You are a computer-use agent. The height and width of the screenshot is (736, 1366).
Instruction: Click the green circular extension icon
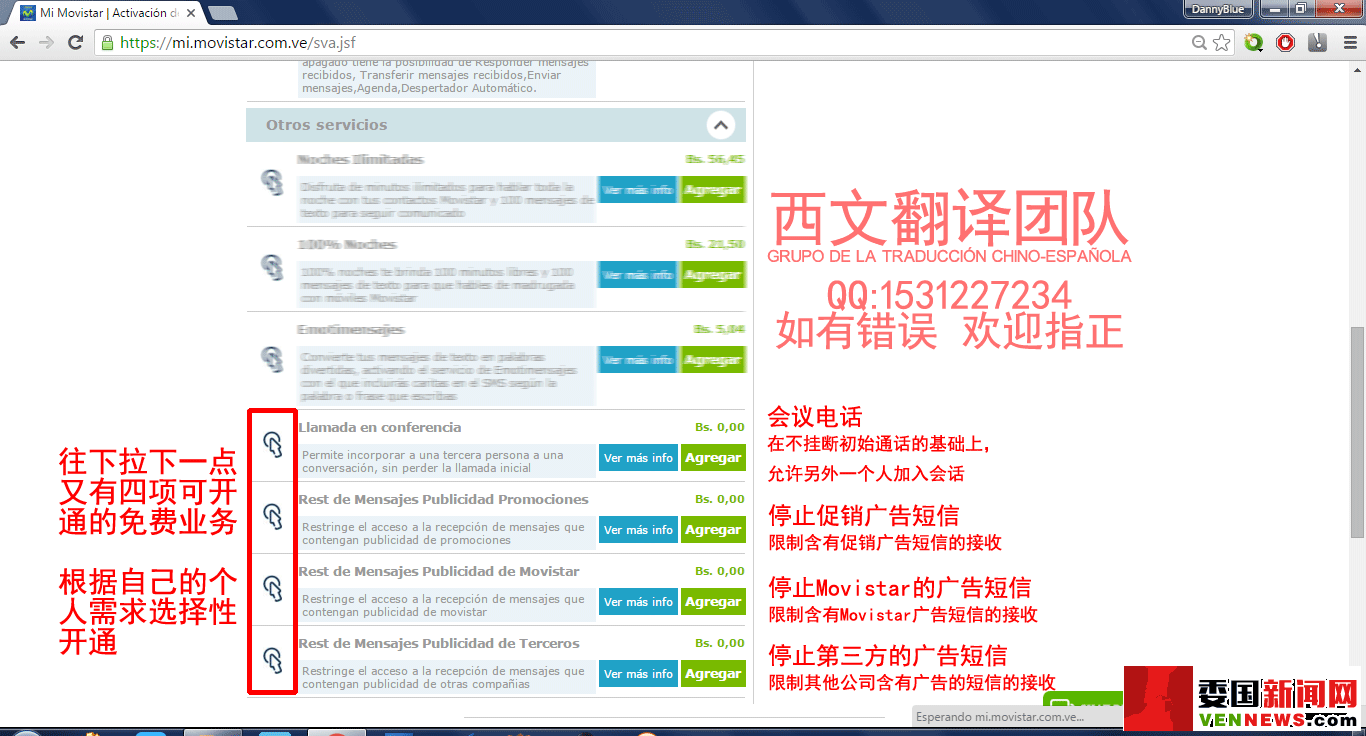point(1254,43)
